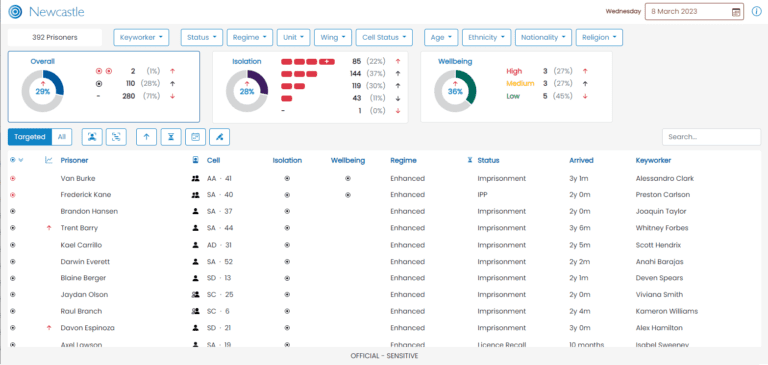
Task: Sort by the Cell column header
Action: pyautogui.click(x=214, y=160)
